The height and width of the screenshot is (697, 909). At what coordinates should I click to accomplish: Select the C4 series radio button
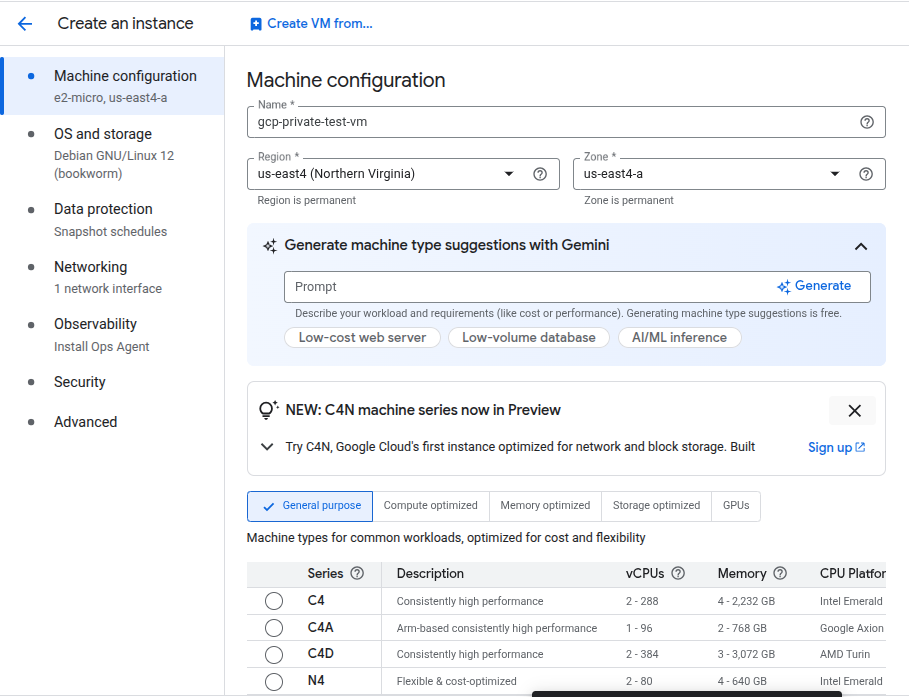pos(274,601)
